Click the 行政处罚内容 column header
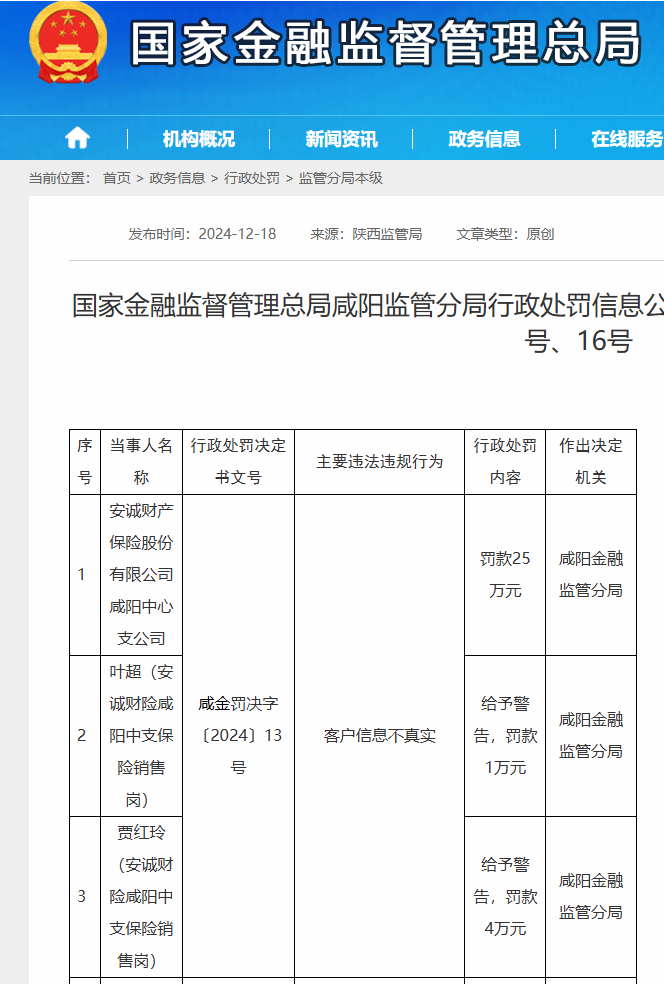 pos(505,462)
